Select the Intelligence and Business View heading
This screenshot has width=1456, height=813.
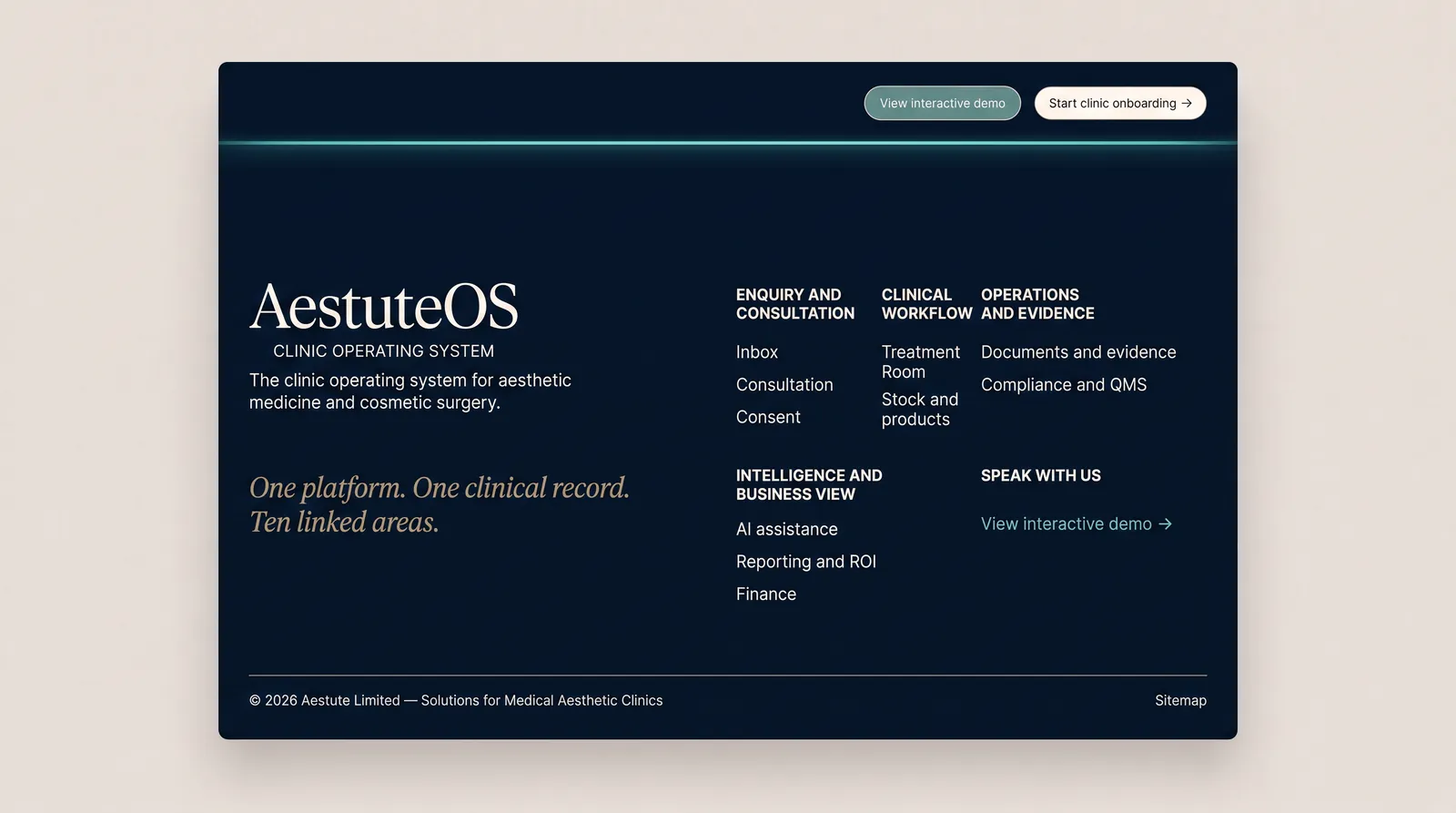tap(809, 484)
